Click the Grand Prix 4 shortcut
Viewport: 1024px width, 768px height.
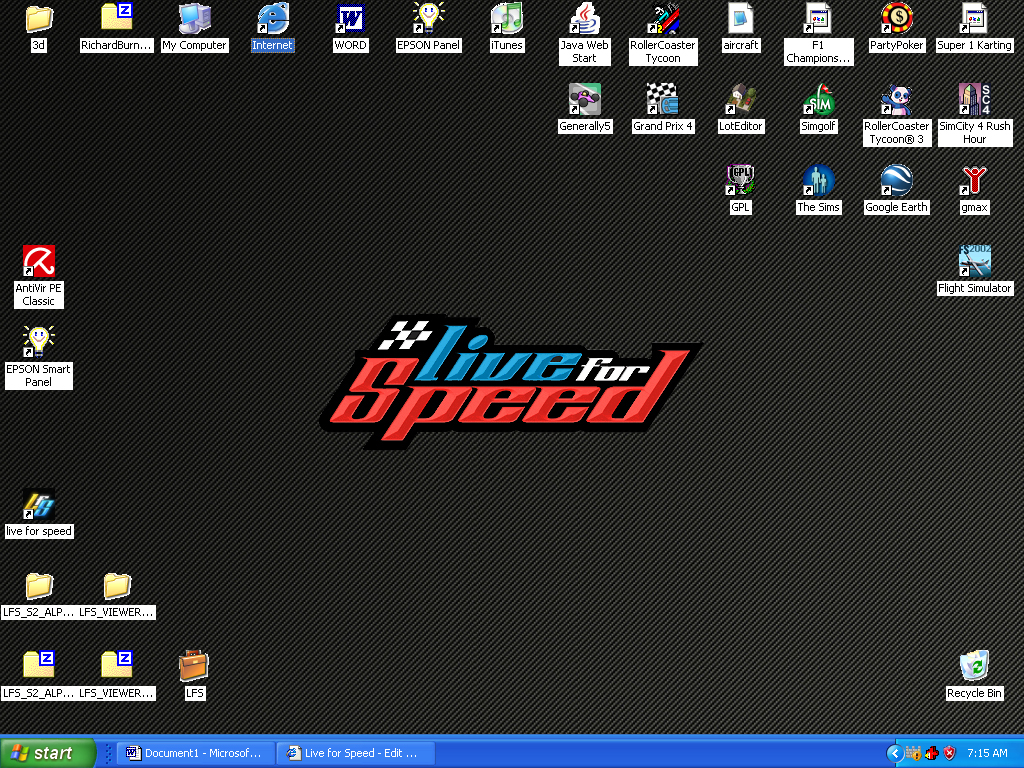pyautogui.click(x=662, y=100)
